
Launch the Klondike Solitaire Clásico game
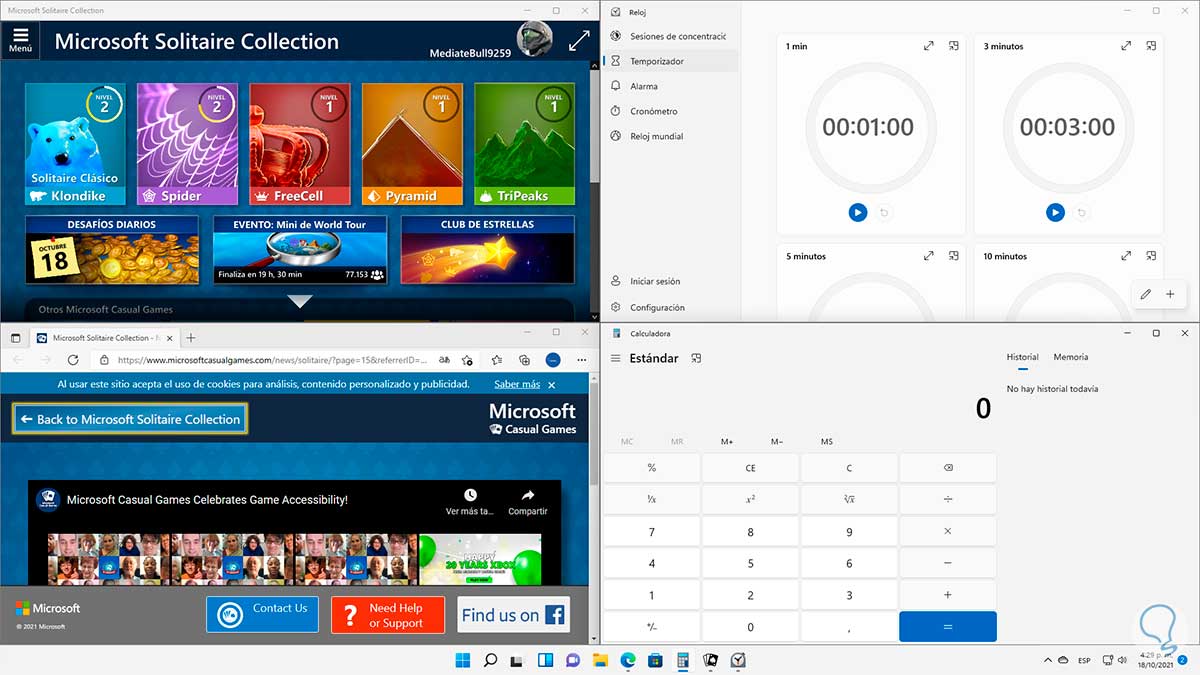click(75, 144)
